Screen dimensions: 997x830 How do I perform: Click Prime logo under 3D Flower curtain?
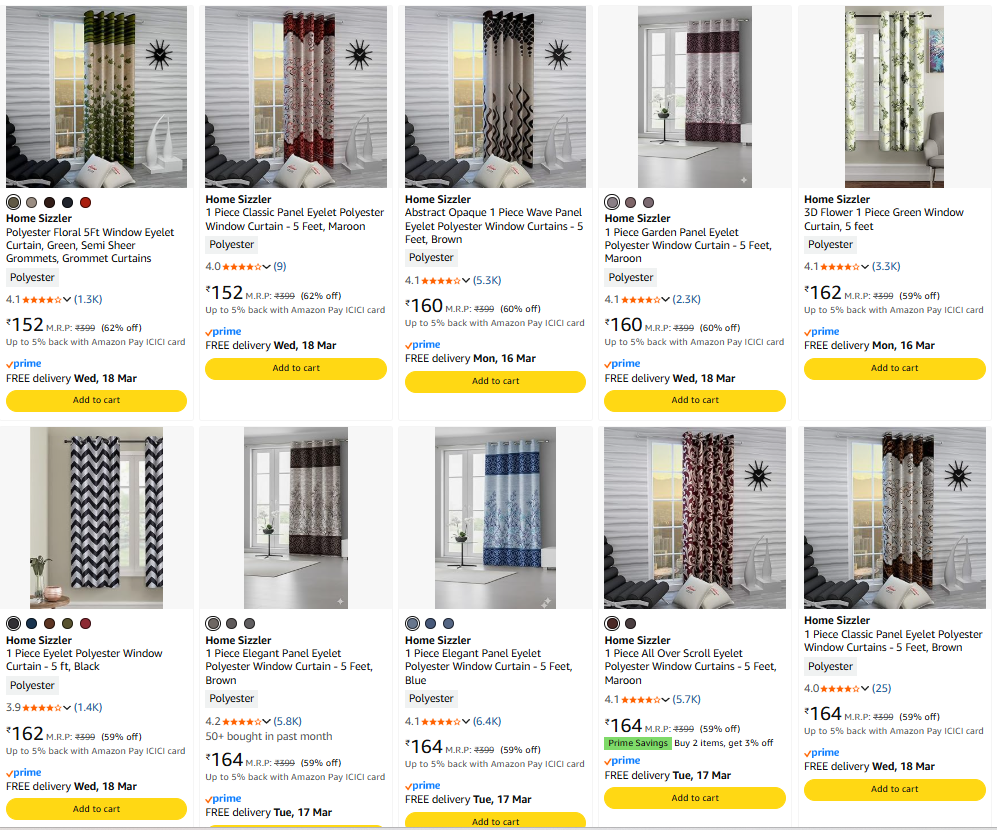(821, 332)
